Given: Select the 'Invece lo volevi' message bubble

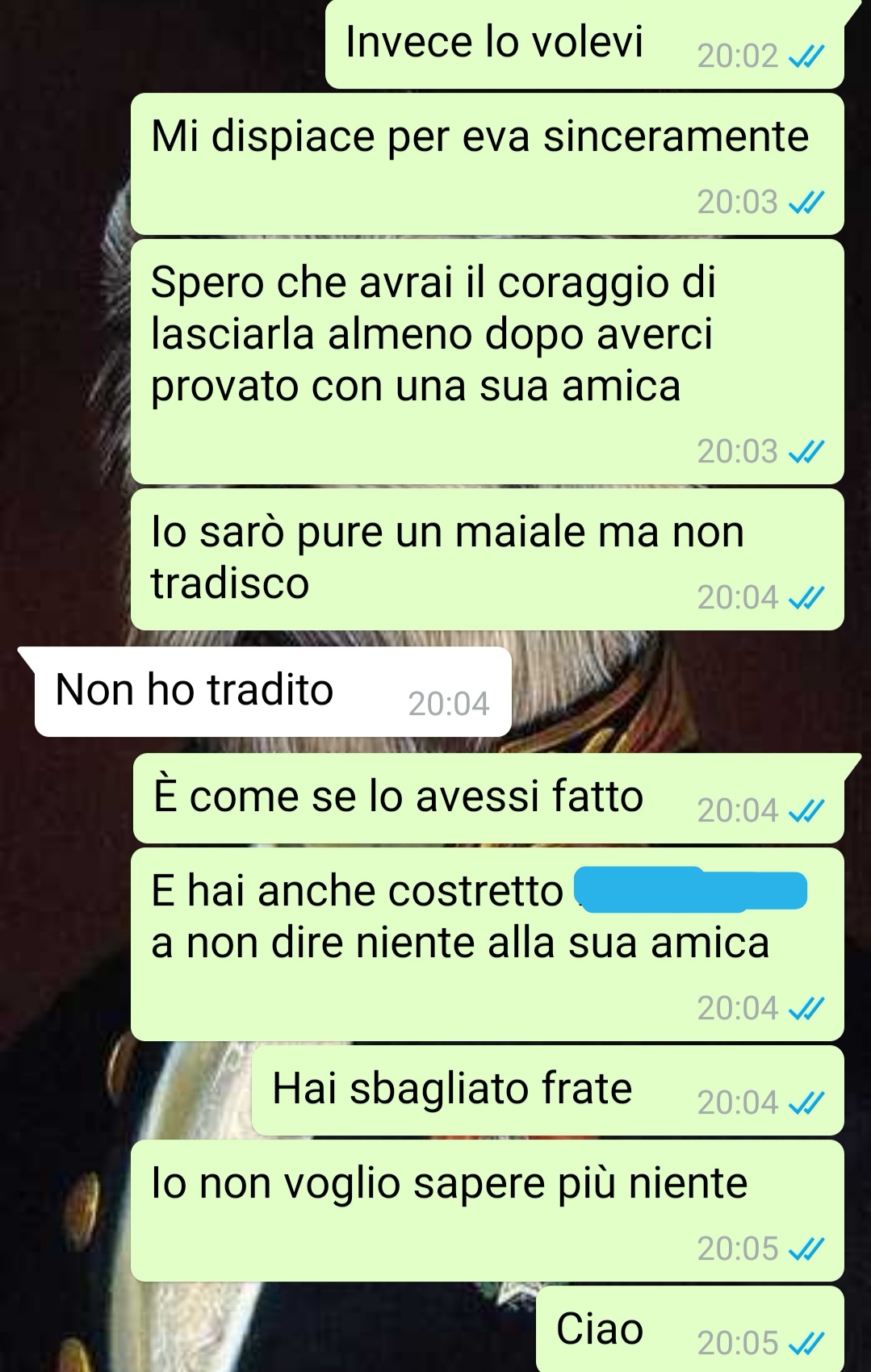Looking at the screenshot, I should pyautogui.click(x=584, y=44).
